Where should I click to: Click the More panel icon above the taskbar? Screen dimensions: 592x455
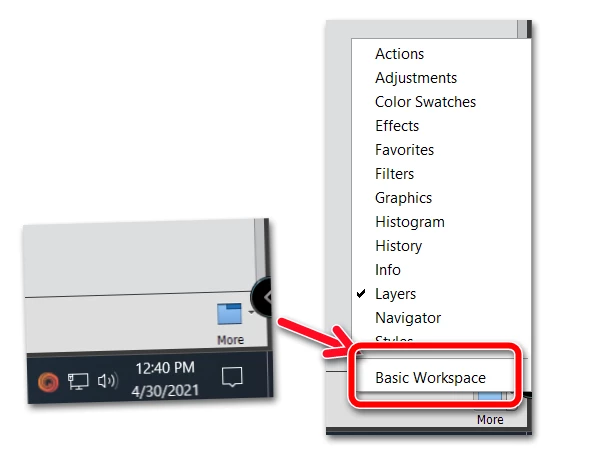(x=229, y=314)
